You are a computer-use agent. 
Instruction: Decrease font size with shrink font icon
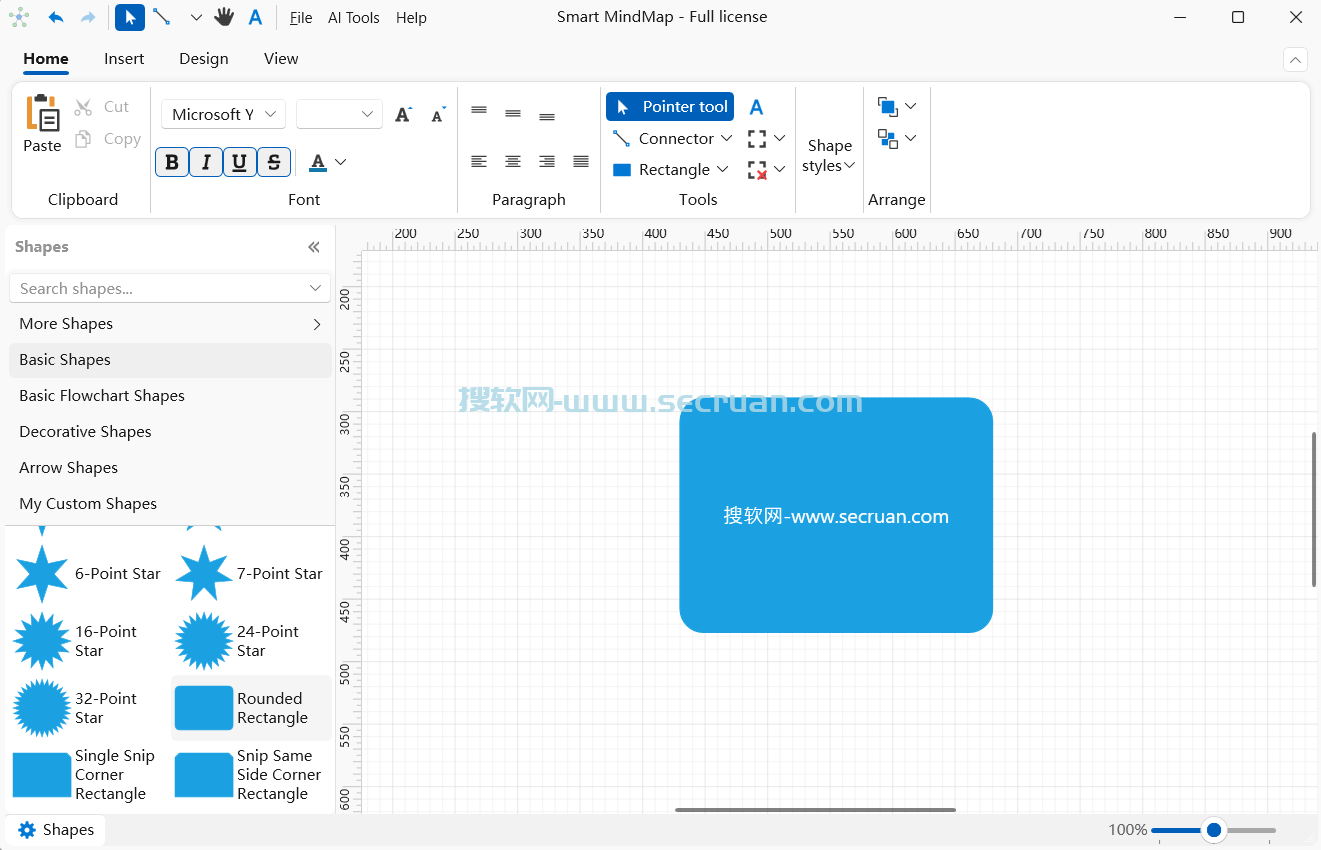coord(438,114)
